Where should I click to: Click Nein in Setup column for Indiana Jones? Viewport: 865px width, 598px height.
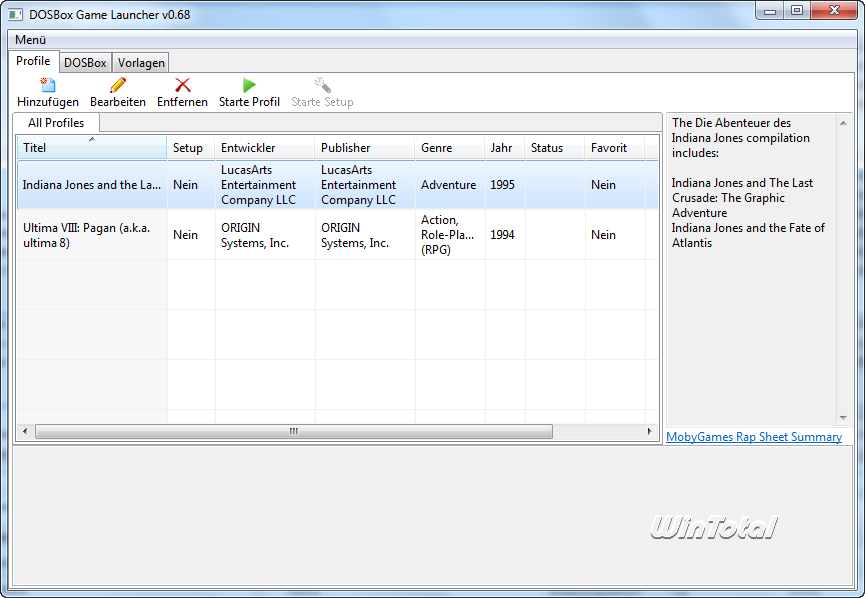click(x=191, y=185)
